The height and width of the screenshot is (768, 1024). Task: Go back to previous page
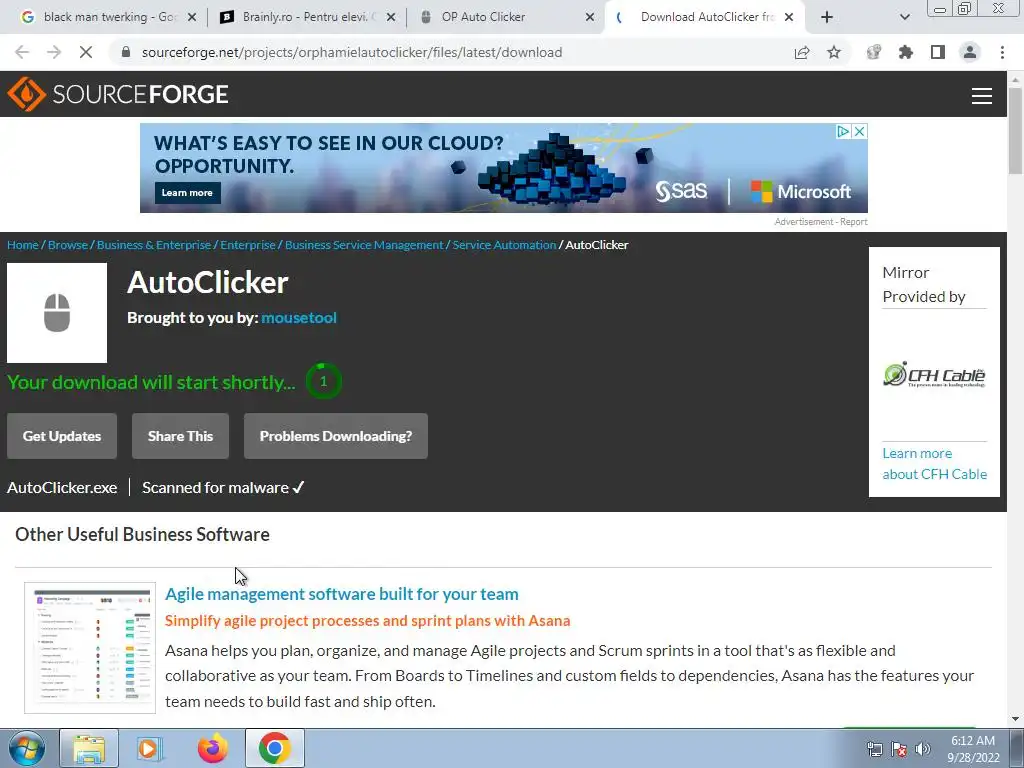[x=22, y=52]
